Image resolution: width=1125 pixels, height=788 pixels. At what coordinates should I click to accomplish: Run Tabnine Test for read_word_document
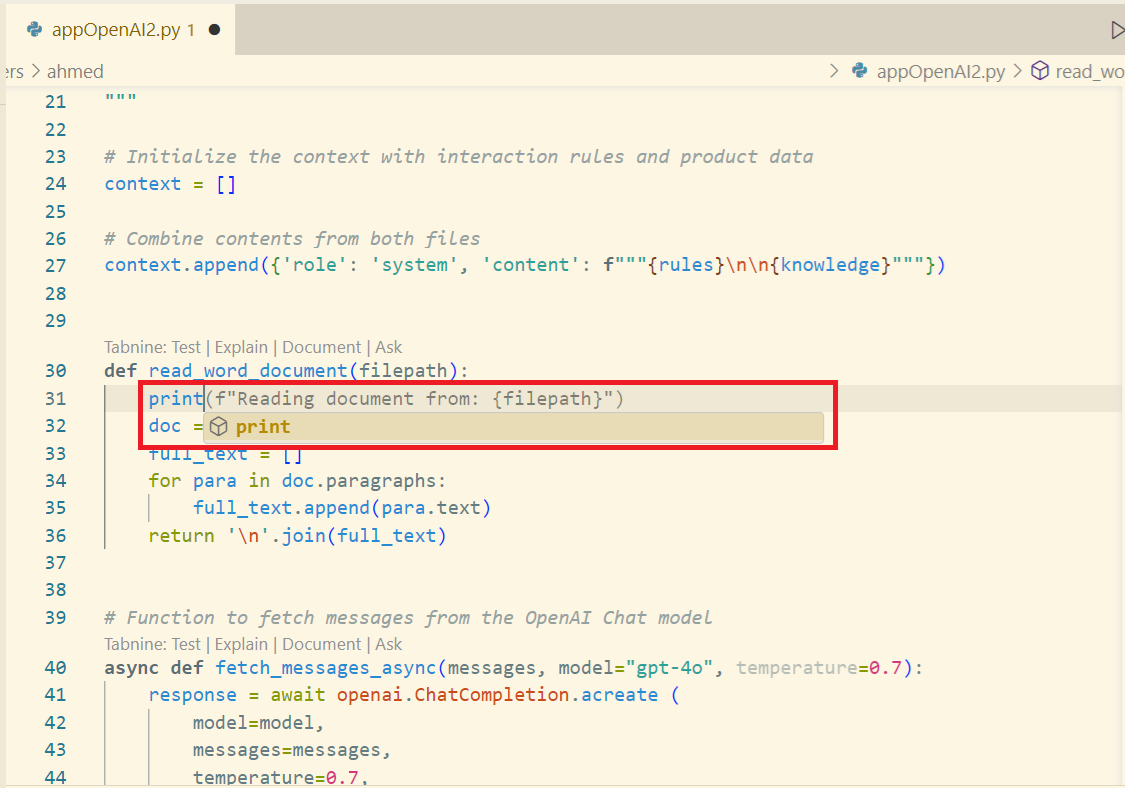pyautogui.click(x=187, y=347)
